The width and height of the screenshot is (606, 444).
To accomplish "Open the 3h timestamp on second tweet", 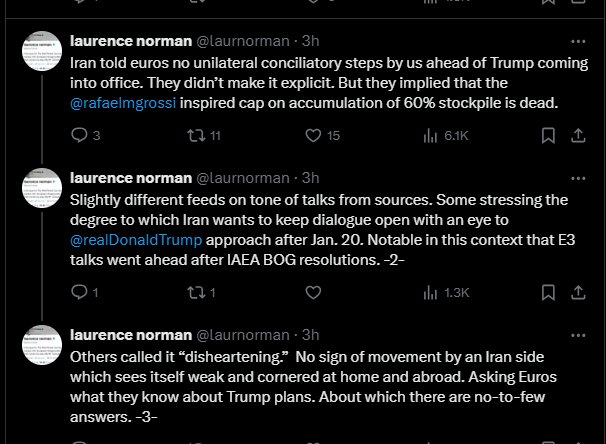I will click(311, 178).
